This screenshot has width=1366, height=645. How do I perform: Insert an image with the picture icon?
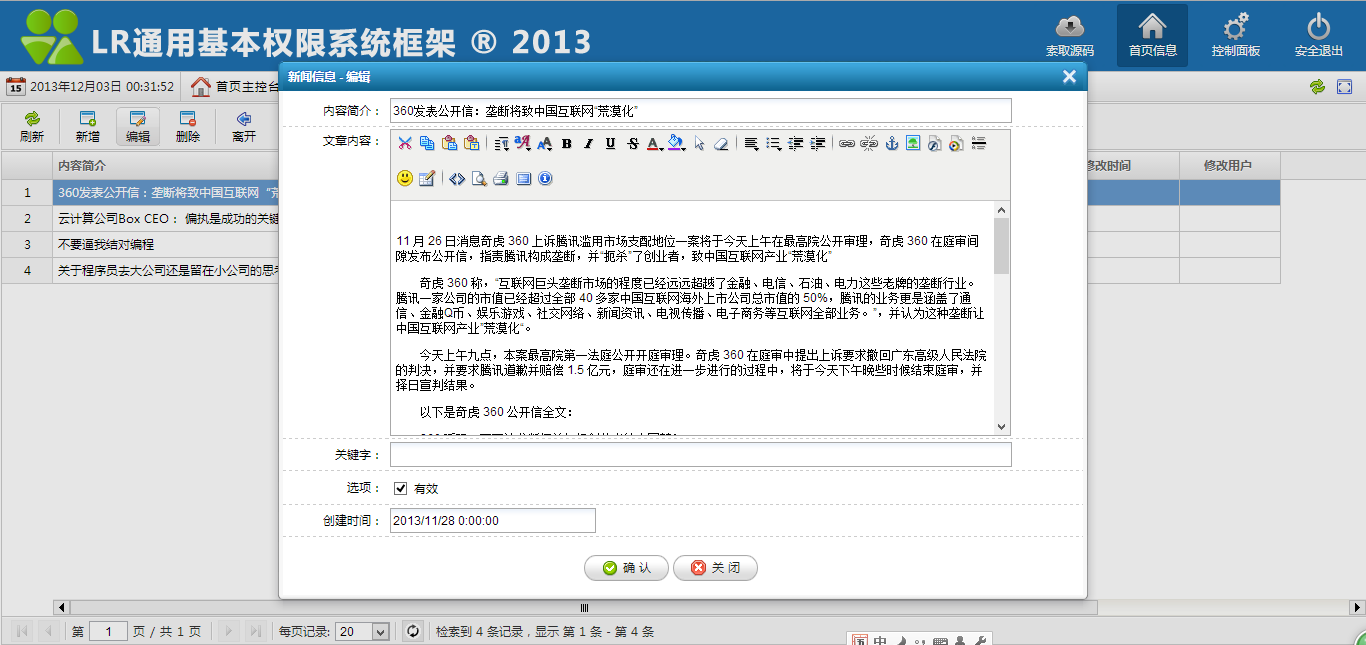pos(913,143)
